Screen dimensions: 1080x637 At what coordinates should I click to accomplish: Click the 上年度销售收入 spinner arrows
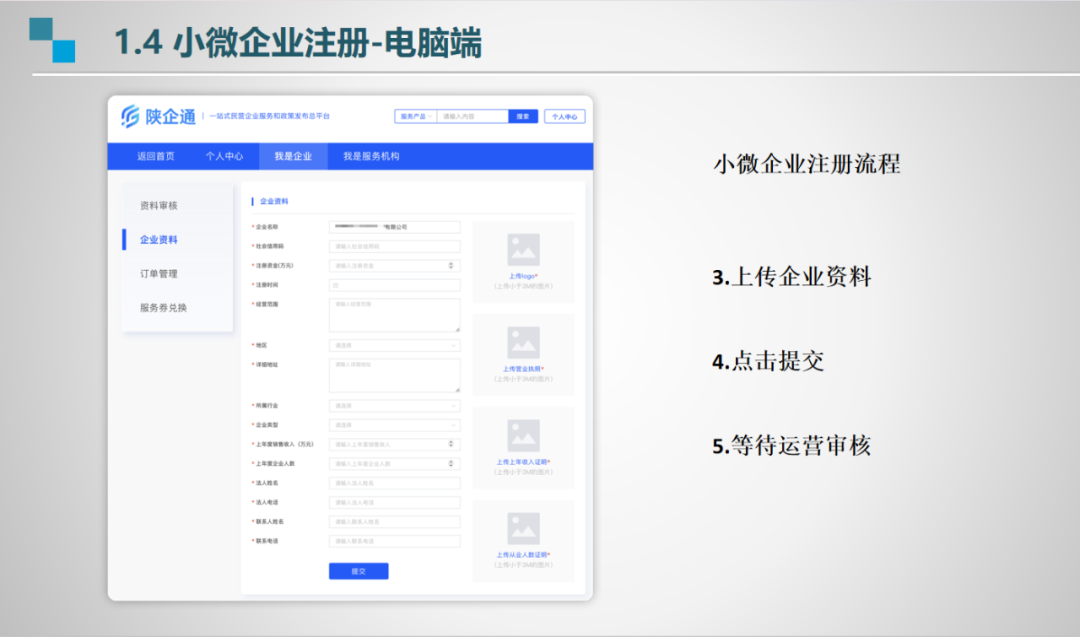(451, 444)
